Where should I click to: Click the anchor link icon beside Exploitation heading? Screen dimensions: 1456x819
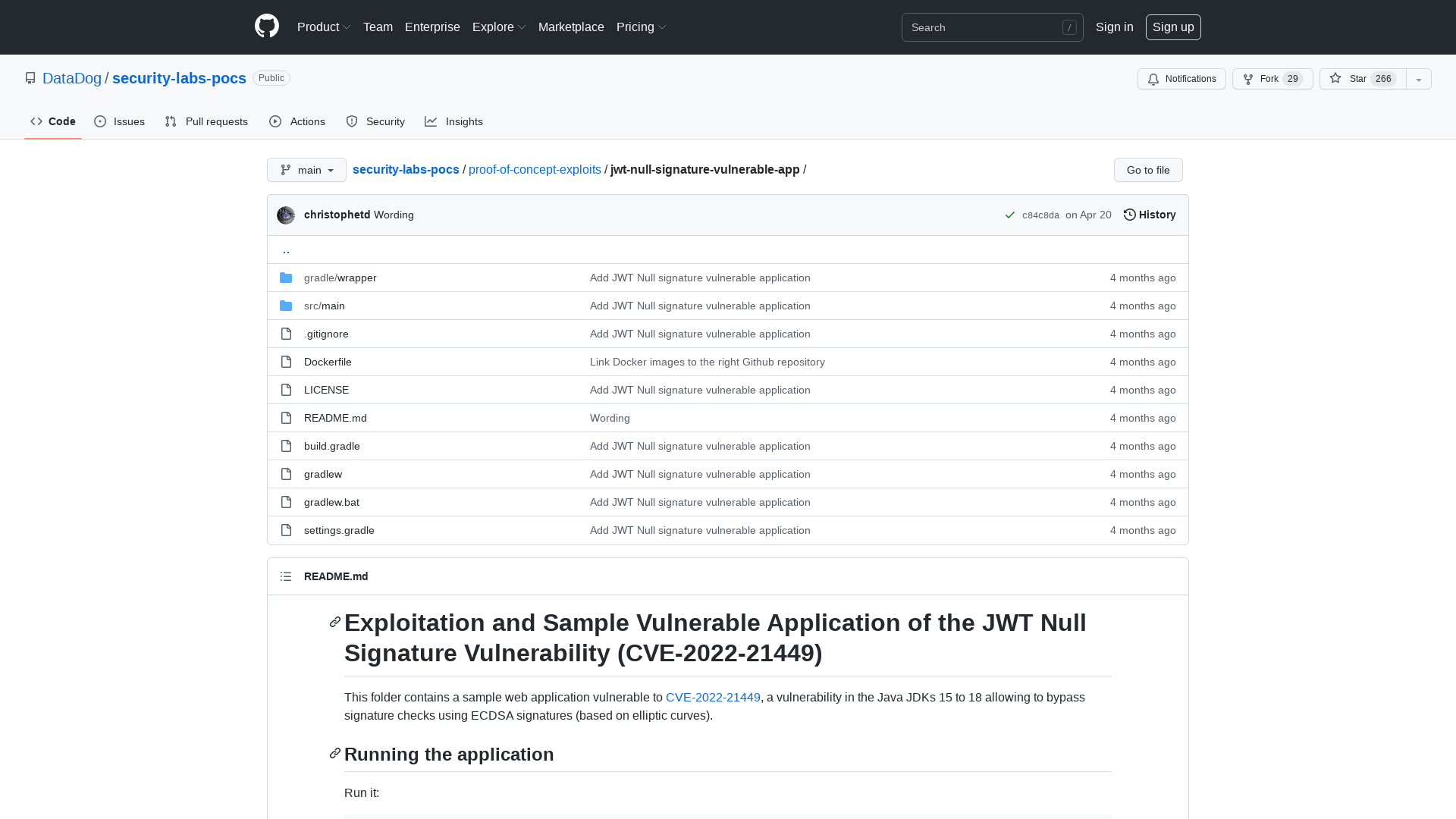coord(335,622)
